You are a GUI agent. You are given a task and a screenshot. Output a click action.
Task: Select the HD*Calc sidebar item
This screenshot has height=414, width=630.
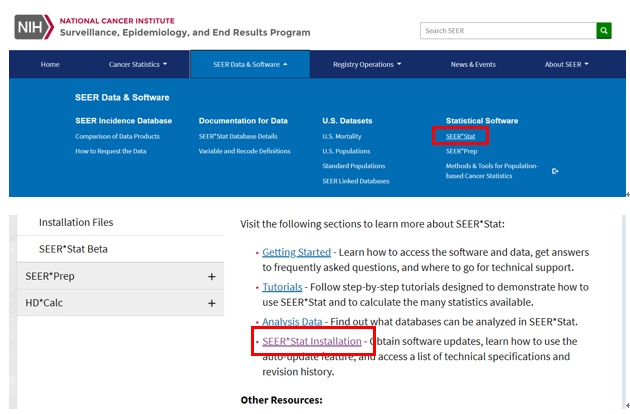(x=121, y=303)
